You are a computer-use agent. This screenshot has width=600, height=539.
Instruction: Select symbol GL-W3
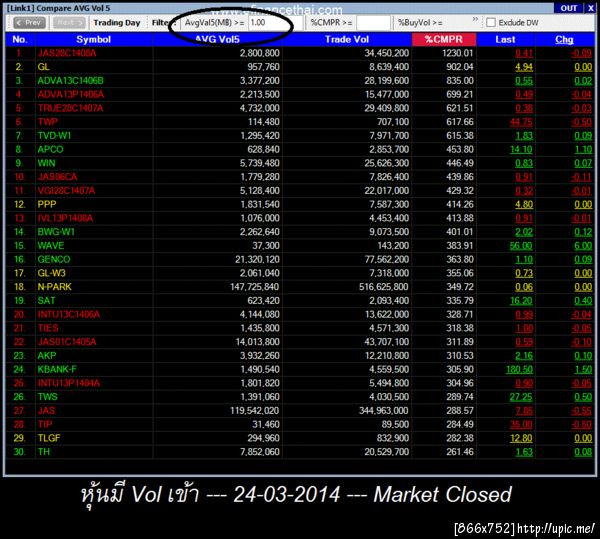(x=51, y=274)
